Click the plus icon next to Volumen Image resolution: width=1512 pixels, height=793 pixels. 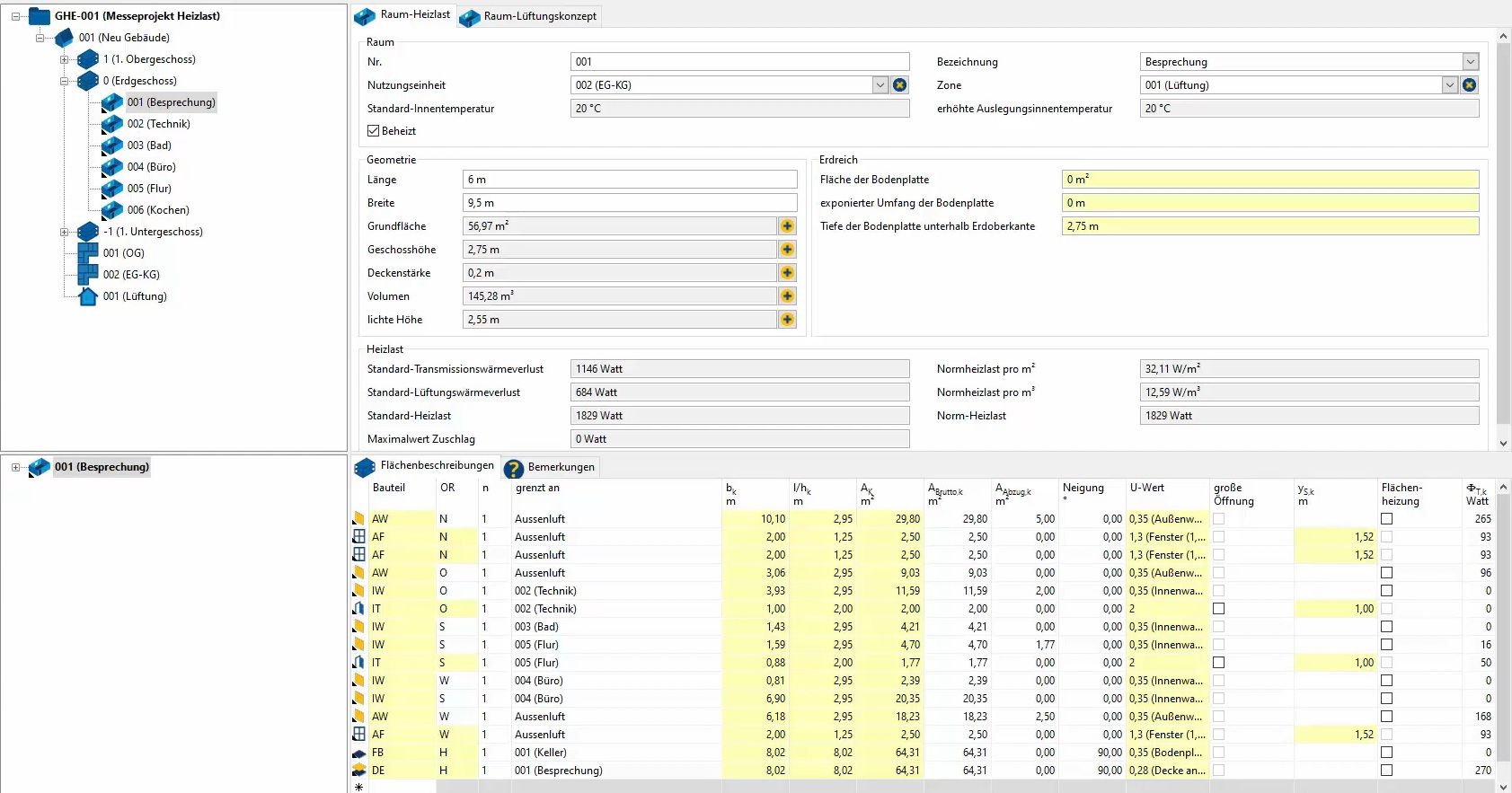787,296
